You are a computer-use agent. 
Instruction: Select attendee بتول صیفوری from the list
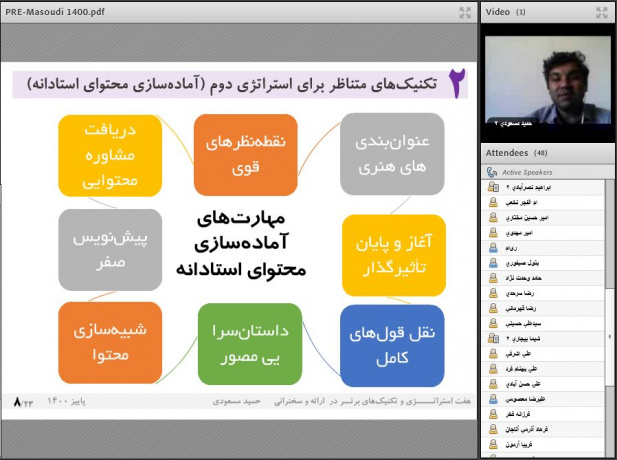pyautogui.click(x=544, y=262)
